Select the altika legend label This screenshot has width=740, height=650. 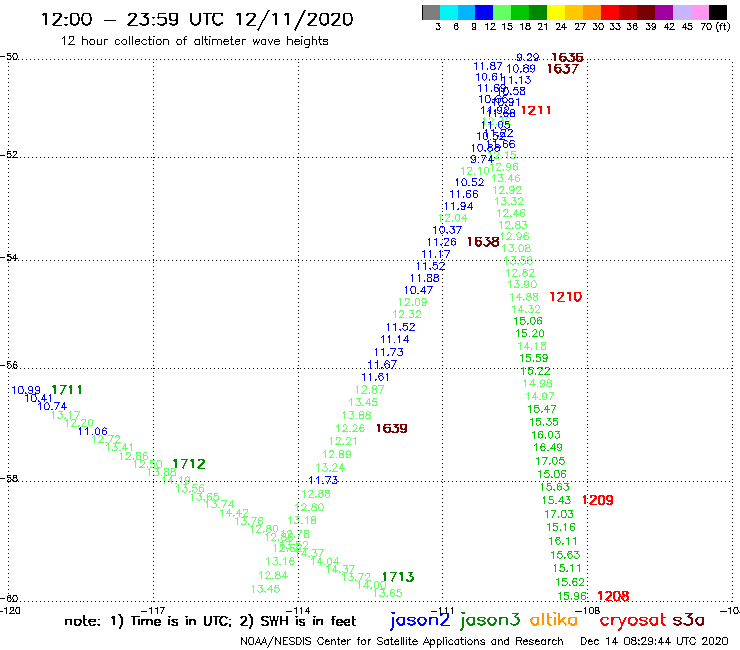554,619
